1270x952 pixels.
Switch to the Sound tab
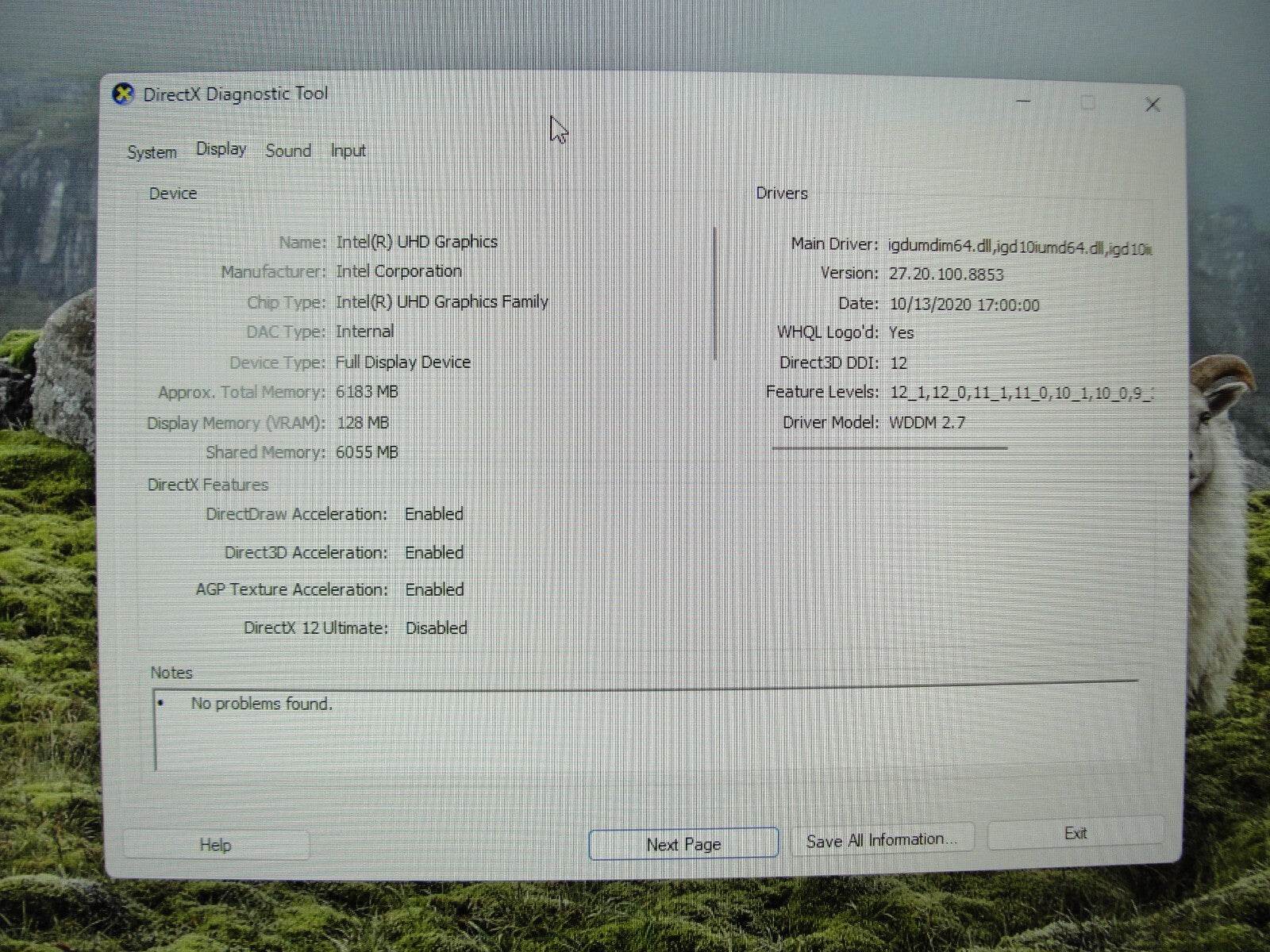(287, 151)
